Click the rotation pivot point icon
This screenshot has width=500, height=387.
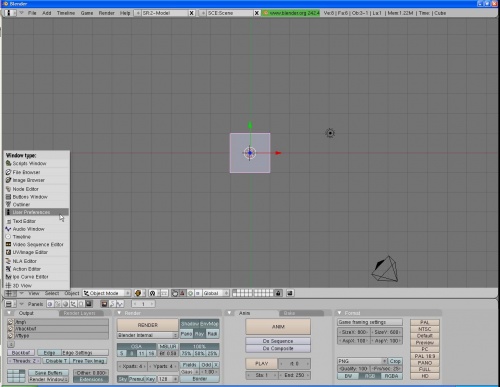(x=153, y=293)
